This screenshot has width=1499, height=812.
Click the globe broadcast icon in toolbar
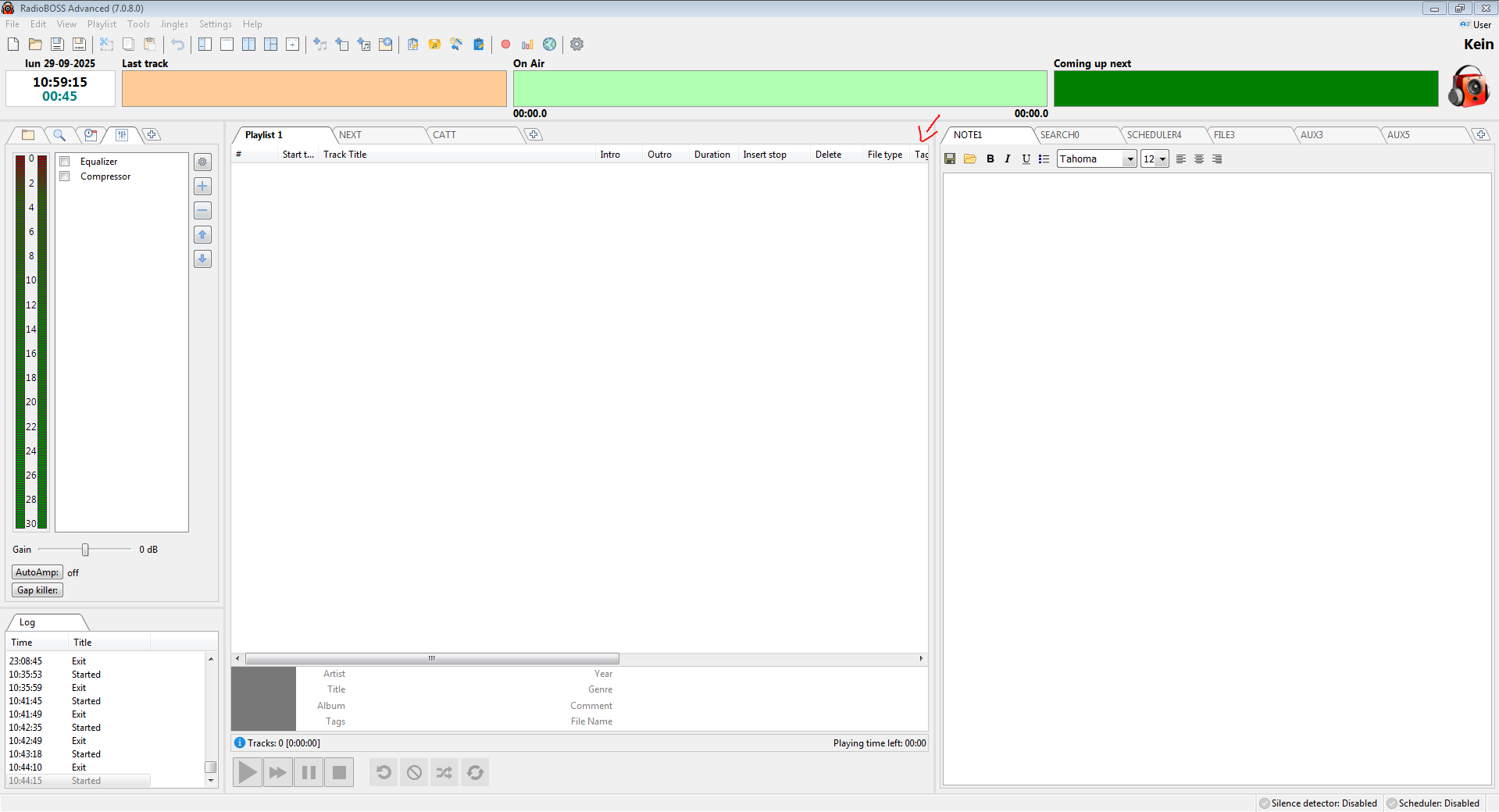(550, 45)
